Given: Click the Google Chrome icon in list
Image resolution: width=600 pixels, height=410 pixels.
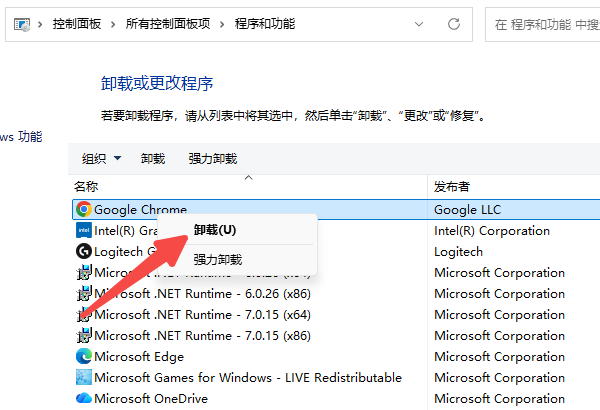Looking at the screenshot, I should click(x=83, y=209).
